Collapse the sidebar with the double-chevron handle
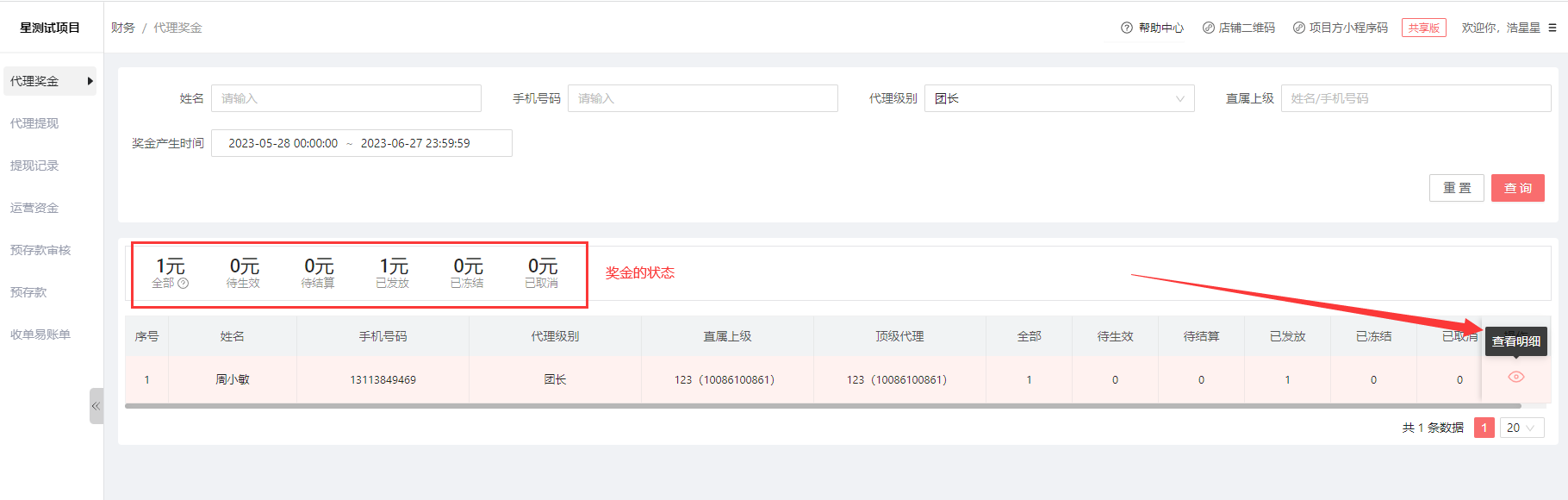The height and width of the screenshot is (500, 1568). [x=96, y=406]
